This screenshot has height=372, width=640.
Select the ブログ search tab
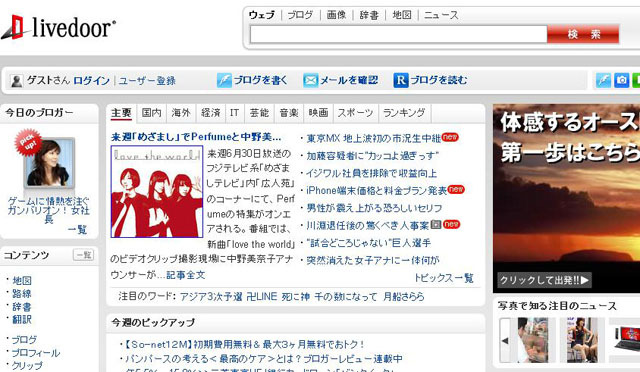300,15
